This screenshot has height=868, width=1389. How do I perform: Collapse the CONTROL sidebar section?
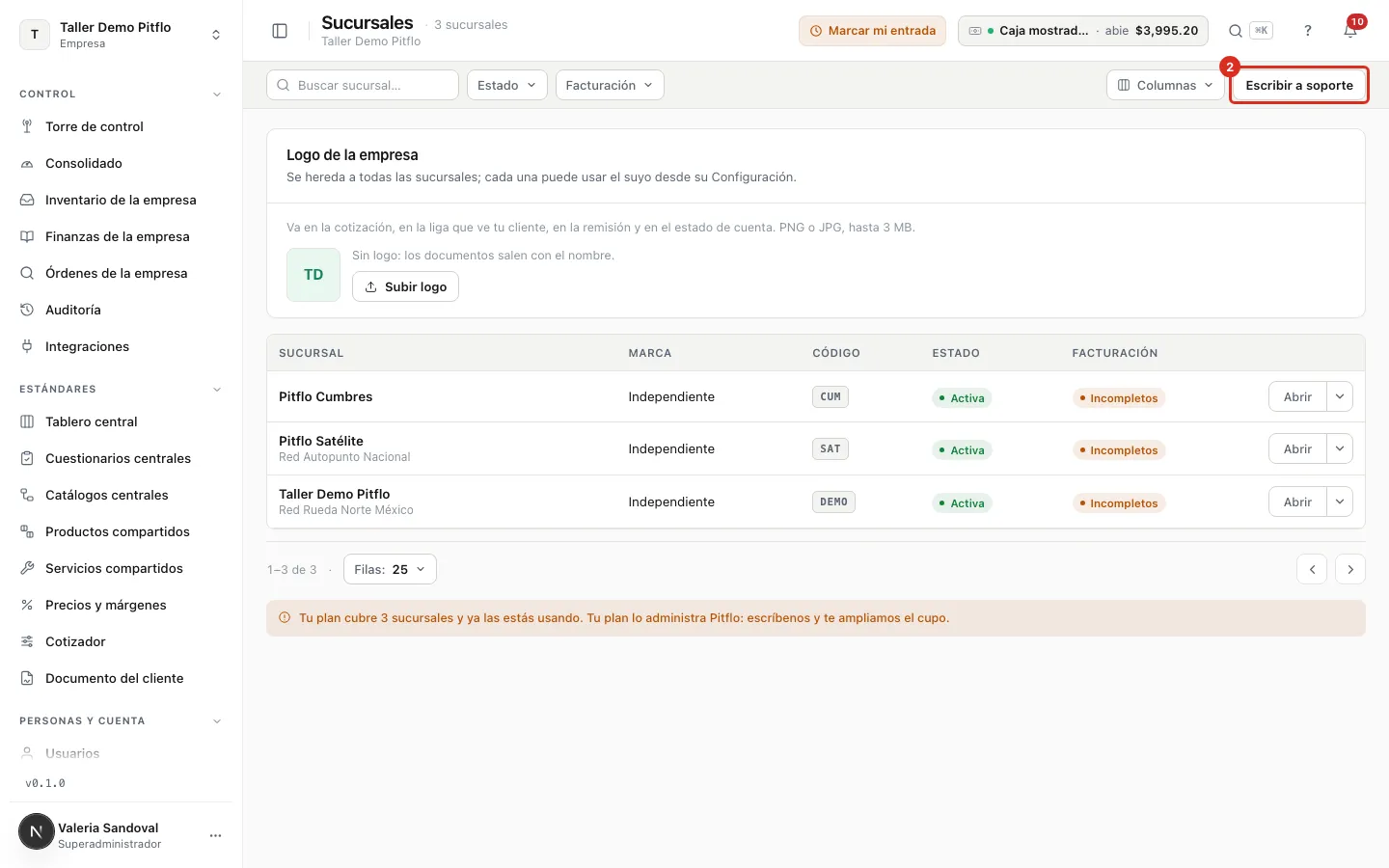[217, 95]
